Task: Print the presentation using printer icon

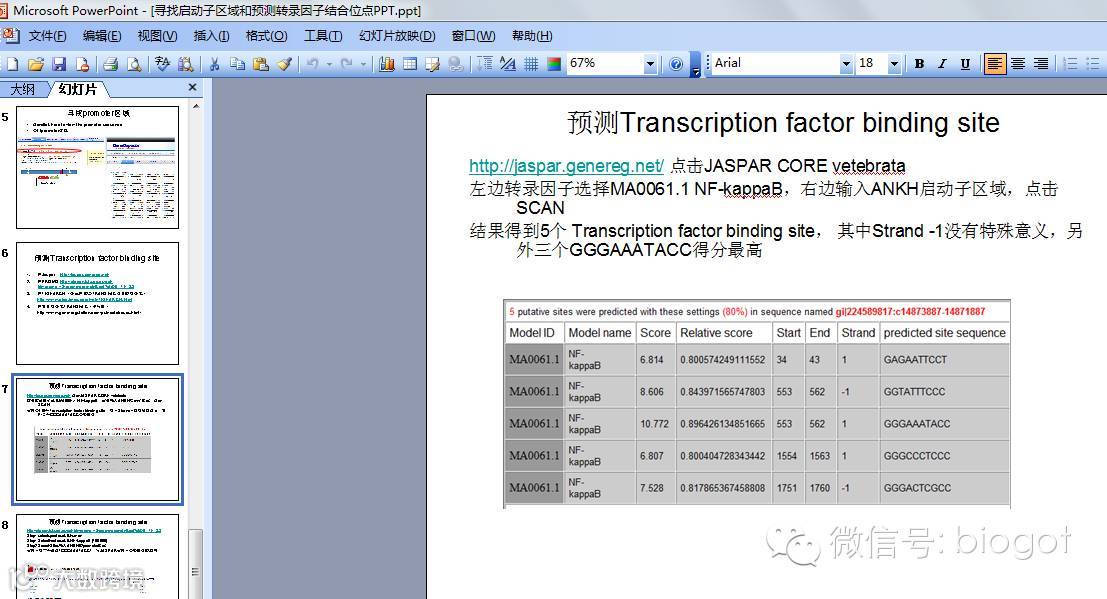Action: coord(110,64)
